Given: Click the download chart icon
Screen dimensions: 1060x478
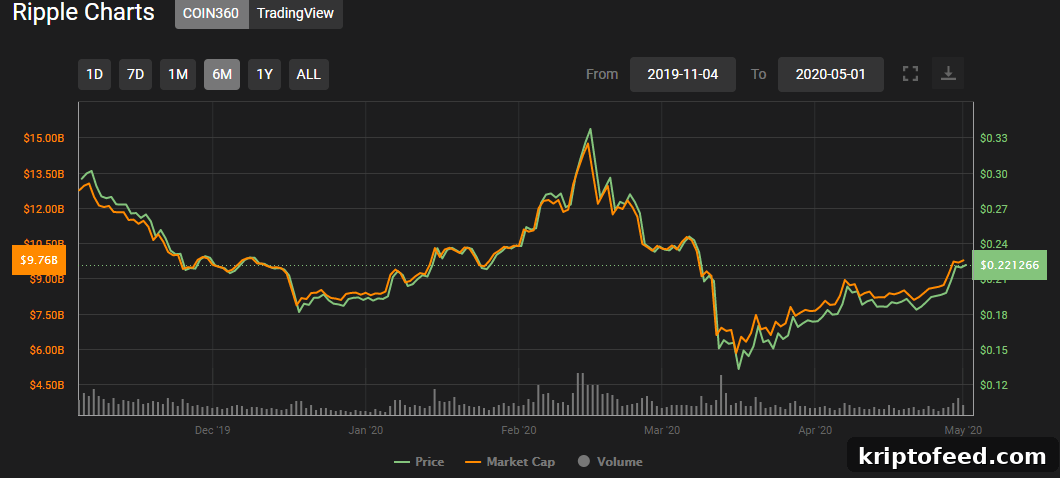Looking at the screenshot, I should pyautogui.click(x=948, y=74).
